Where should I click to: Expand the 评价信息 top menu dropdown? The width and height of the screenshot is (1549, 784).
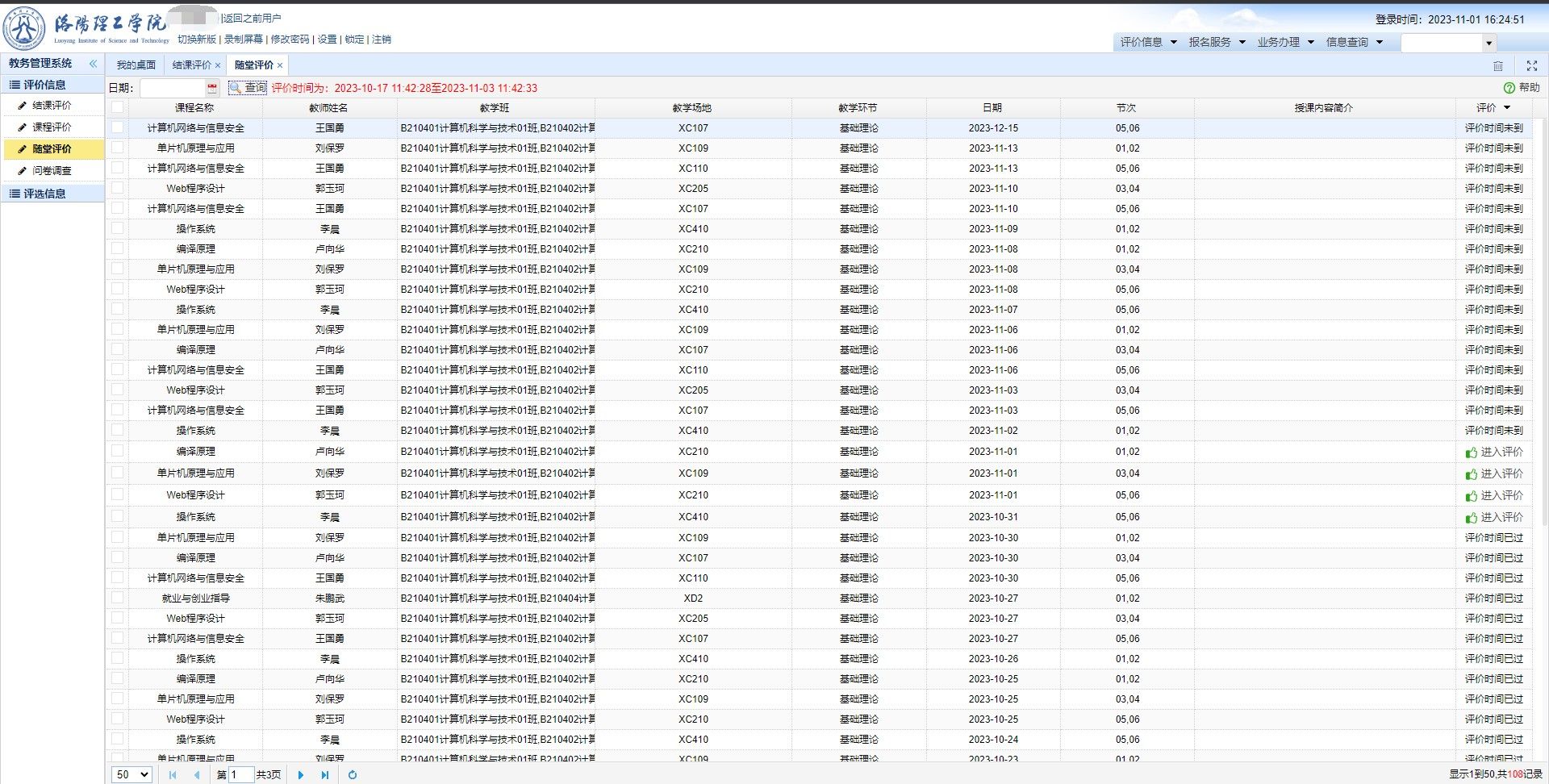coord(1148,42)
